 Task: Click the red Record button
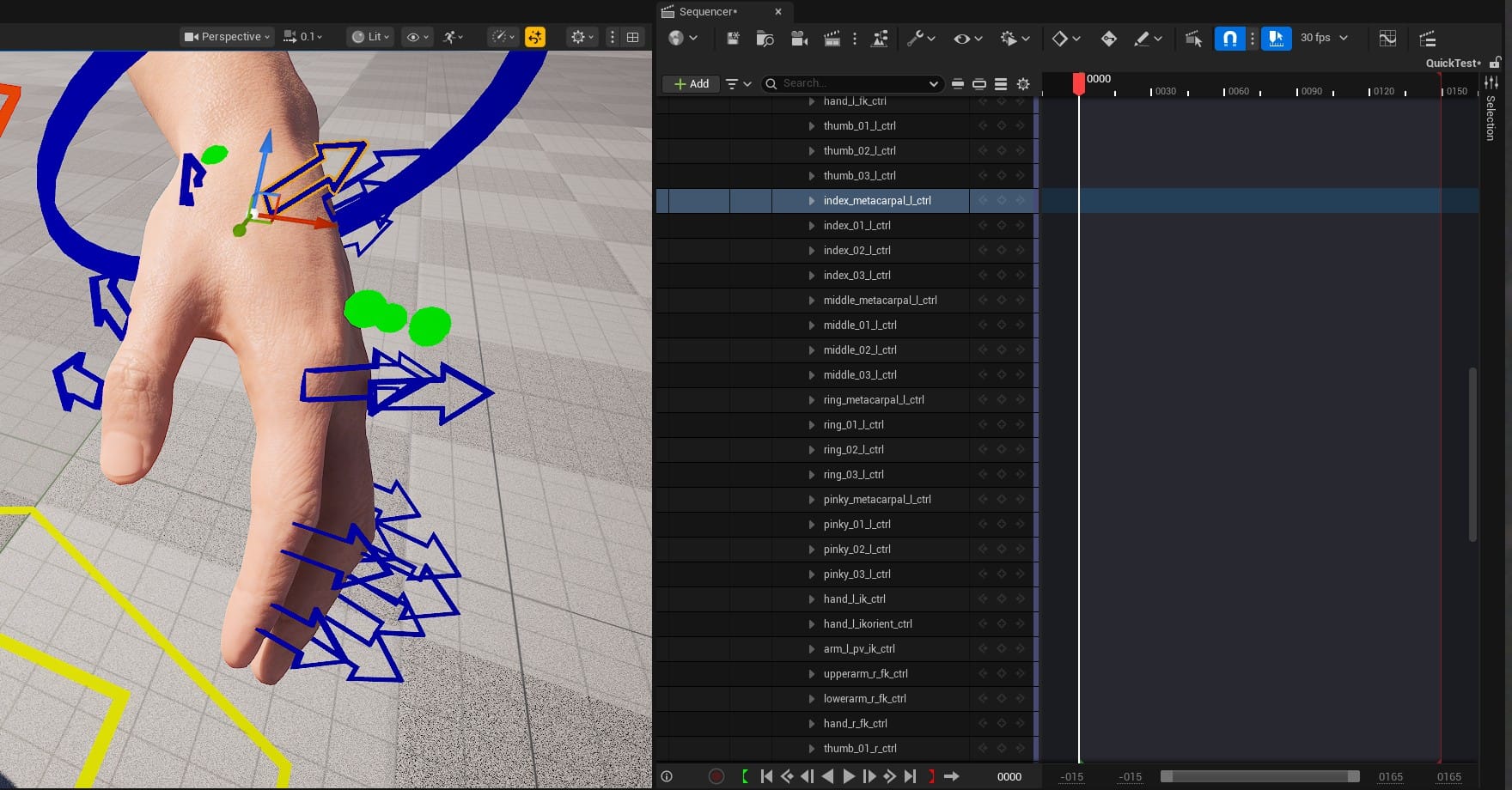(x=716, y=776)
